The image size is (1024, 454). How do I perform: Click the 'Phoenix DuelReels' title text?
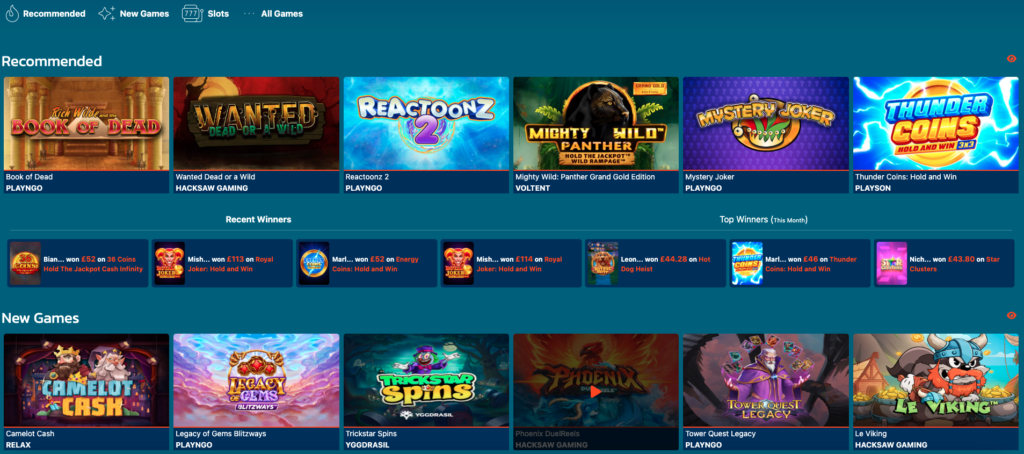click(x=547, y=433)
